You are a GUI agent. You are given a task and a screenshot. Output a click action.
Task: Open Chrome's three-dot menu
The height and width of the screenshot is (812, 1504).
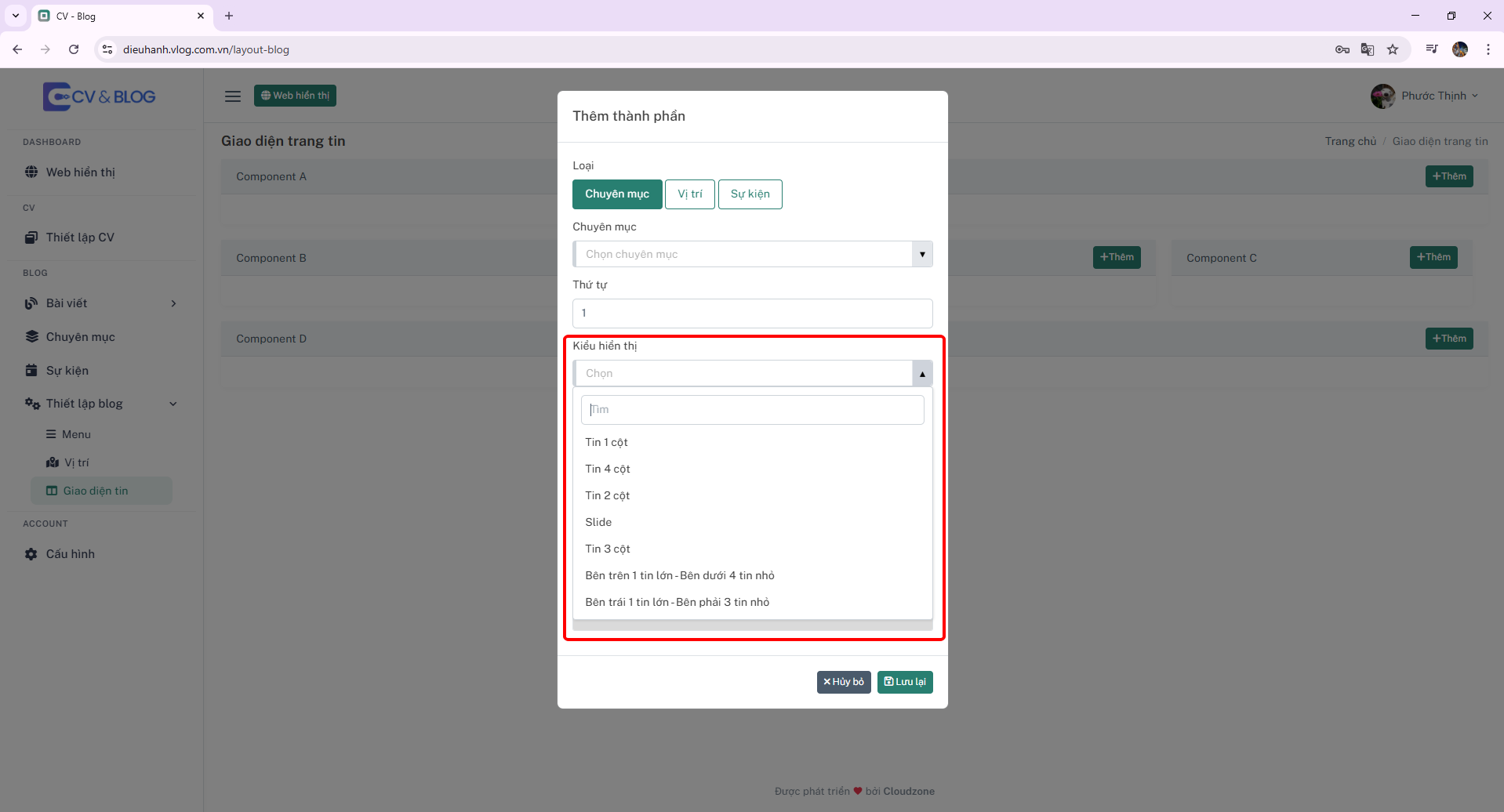tap(1488, 49)
